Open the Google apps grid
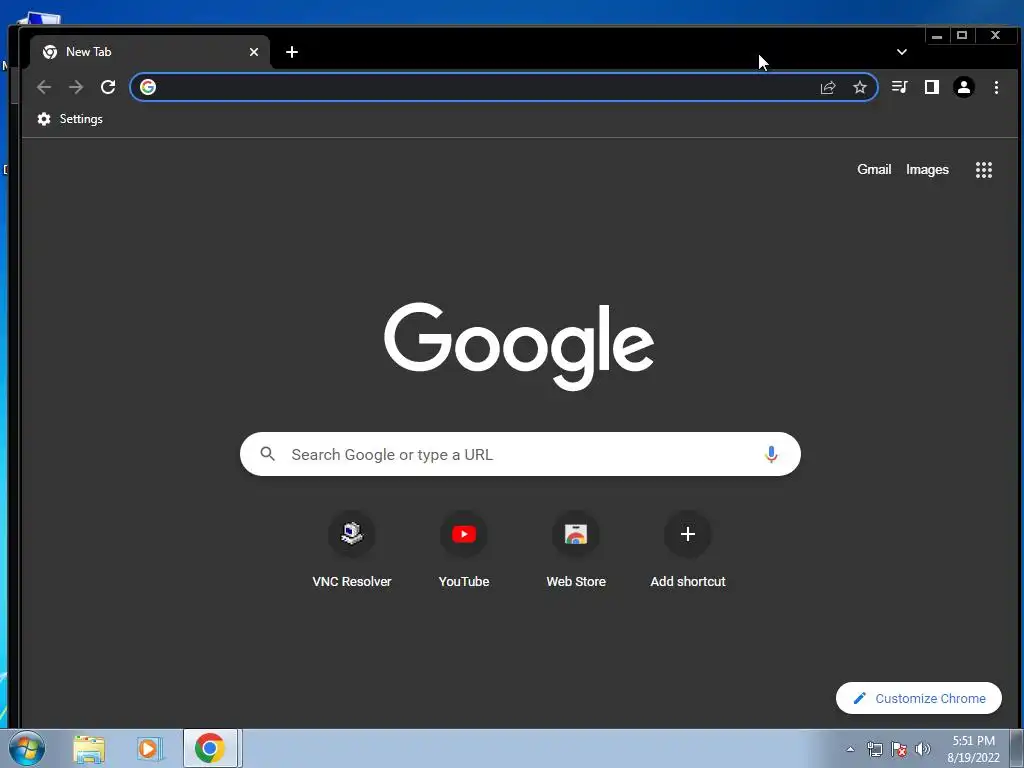Viewport: 1024px width, 768px height. 984,170
